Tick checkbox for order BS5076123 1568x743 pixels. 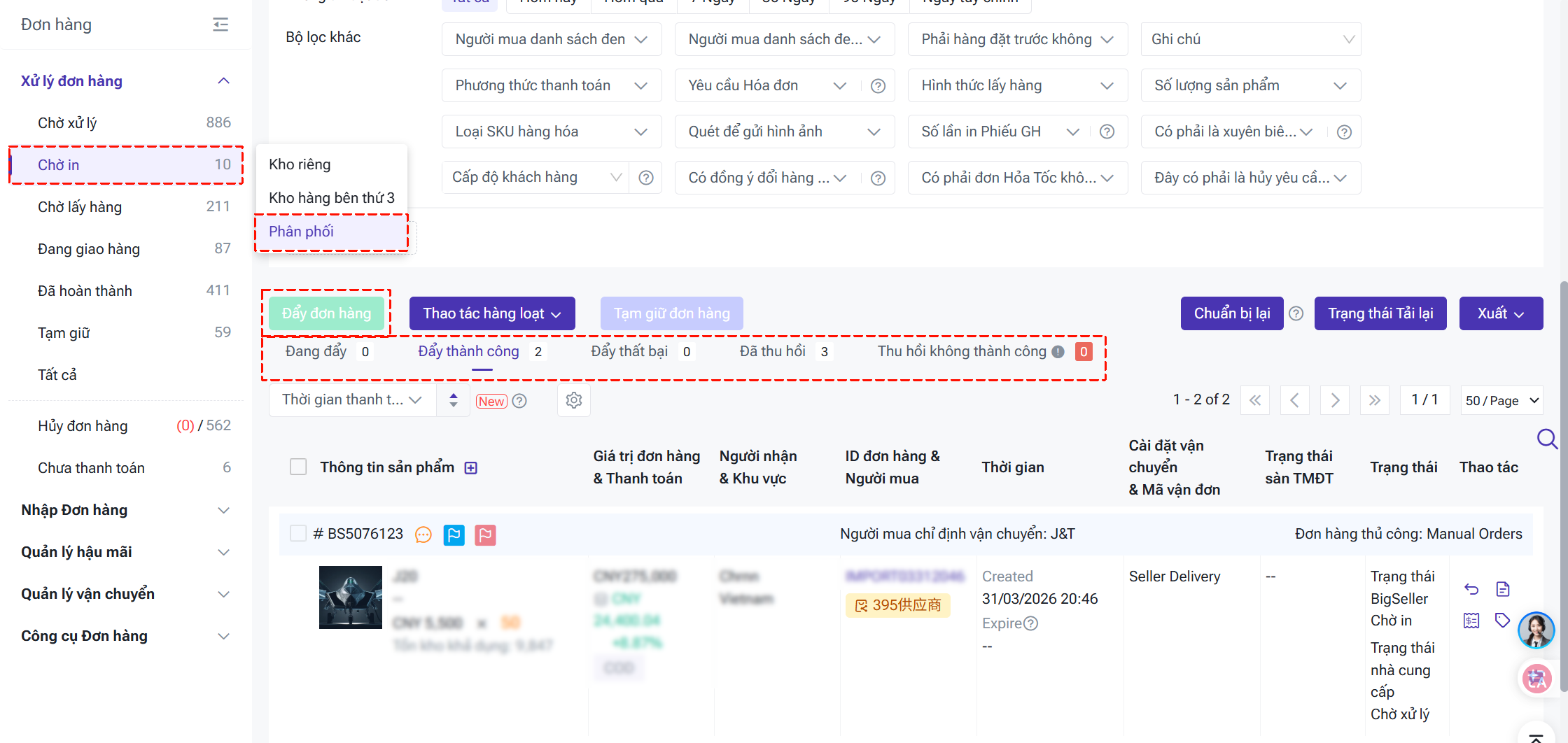pos(298,534)
